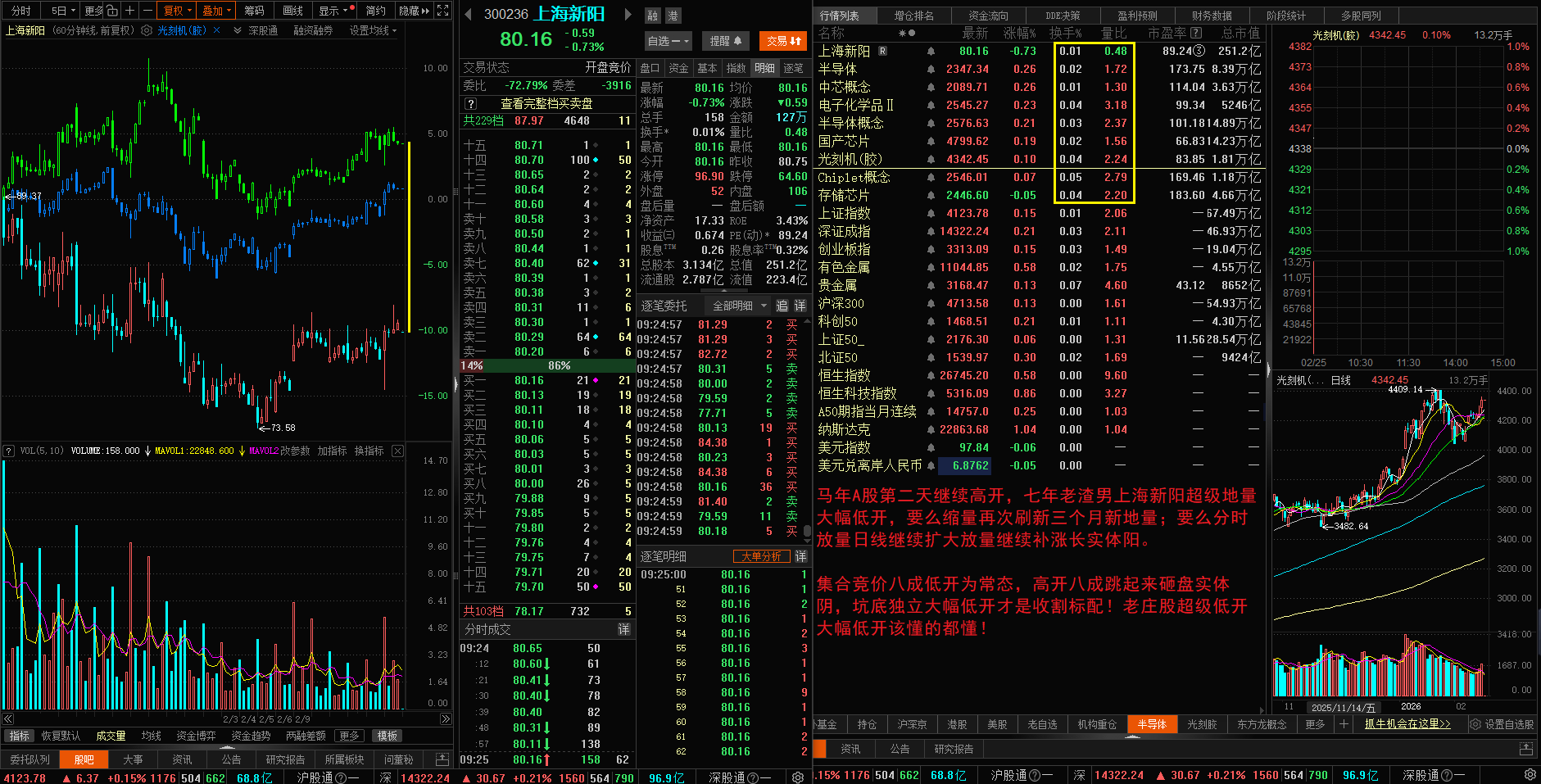
Task: Open the 设置均线 moving average dropdown
Action: [x=373, y=30]
